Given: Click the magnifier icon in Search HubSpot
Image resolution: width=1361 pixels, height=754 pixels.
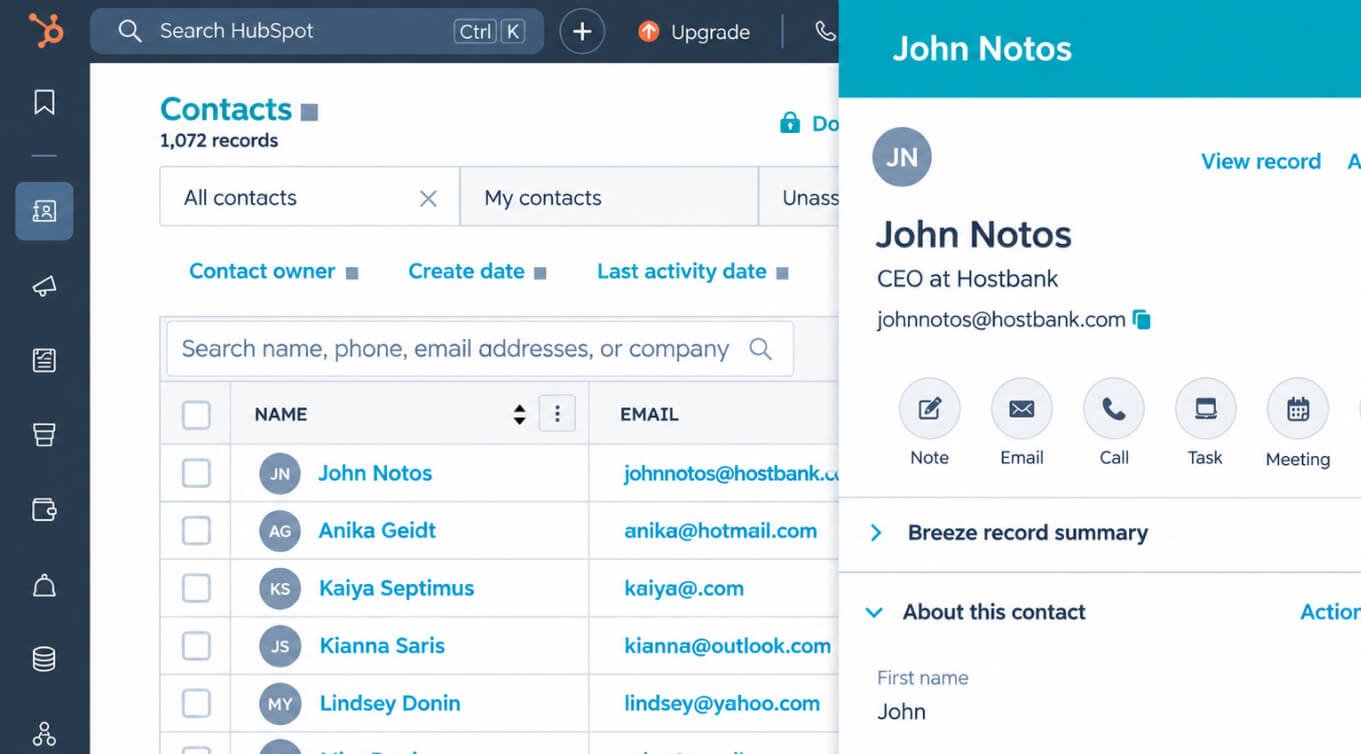Looking at the screenshot, I should [x=130, y=31].
